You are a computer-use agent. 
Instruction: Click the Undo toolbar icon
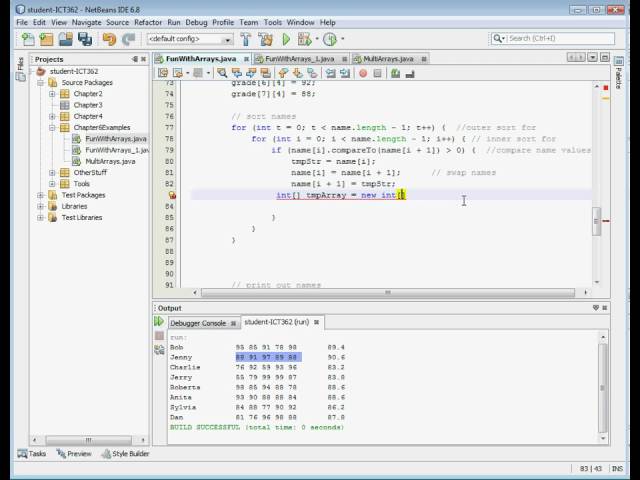tap(109, 39)
